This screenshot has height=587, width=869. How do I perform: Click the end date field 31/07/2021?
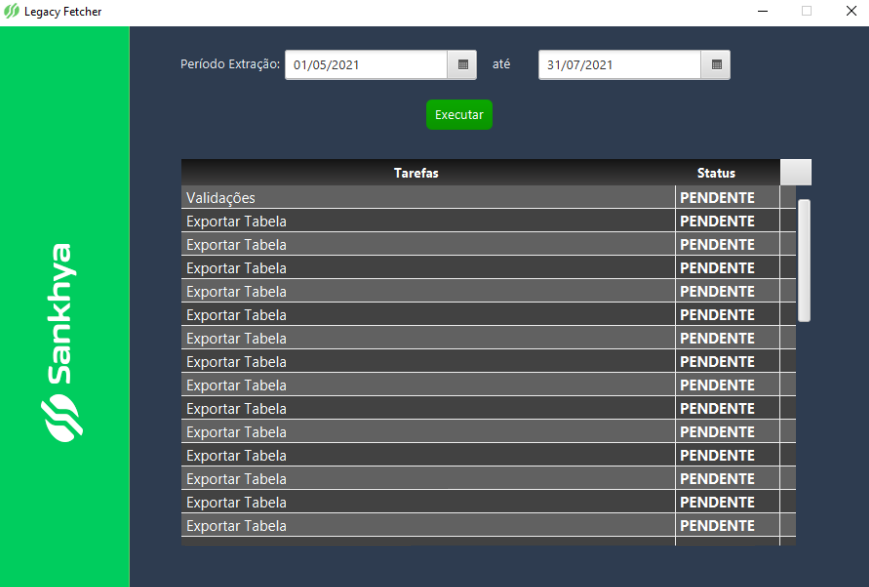[620, 65]
